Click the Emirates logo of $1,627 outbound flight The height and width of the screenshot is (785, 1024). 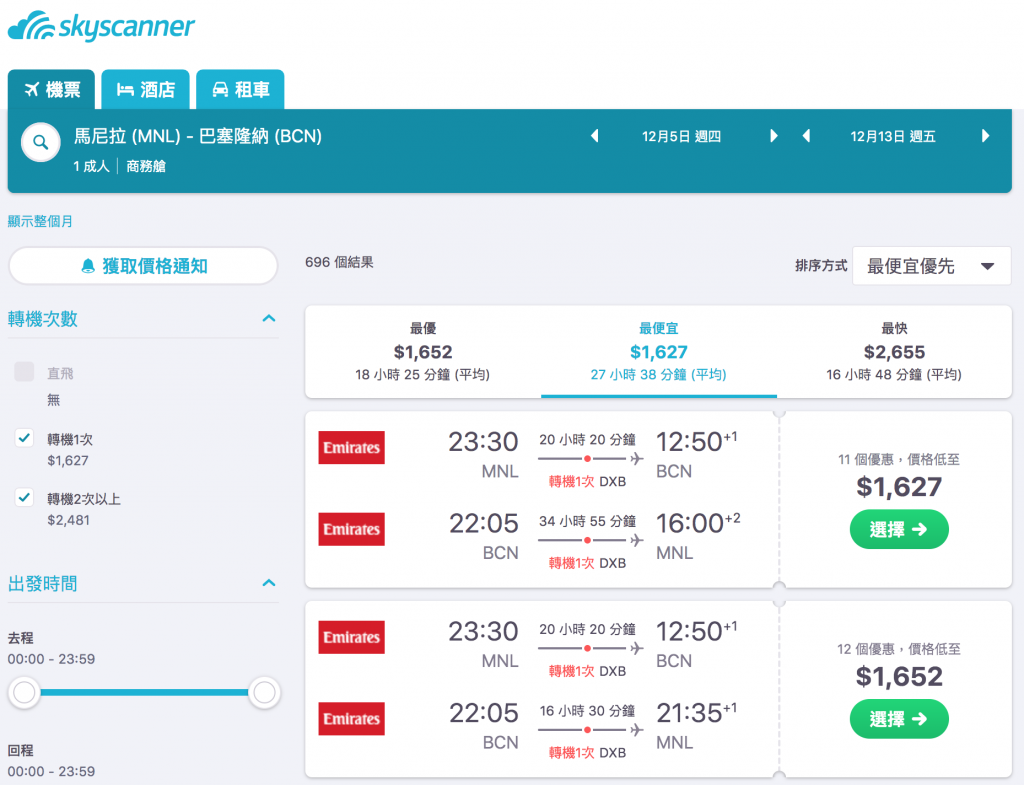tap(351, 447)
